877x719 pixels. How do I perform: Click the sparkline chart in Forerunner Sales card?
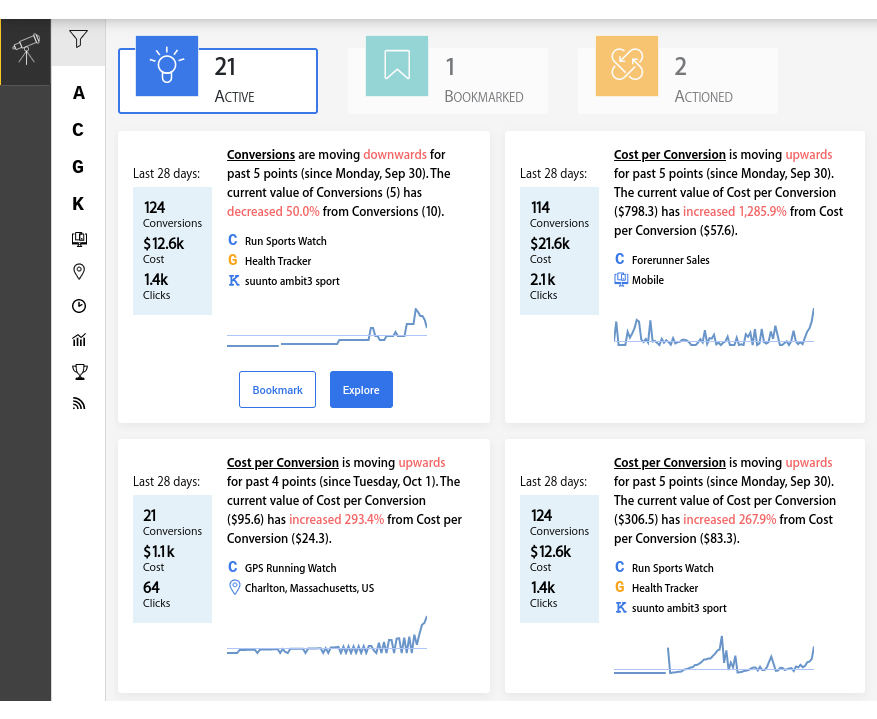(x=714, y=328)
